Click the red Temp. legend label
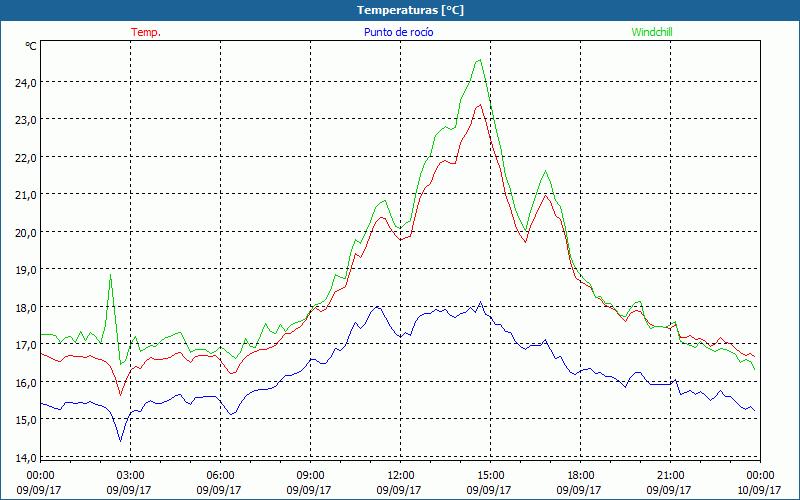 coord(146,32)
